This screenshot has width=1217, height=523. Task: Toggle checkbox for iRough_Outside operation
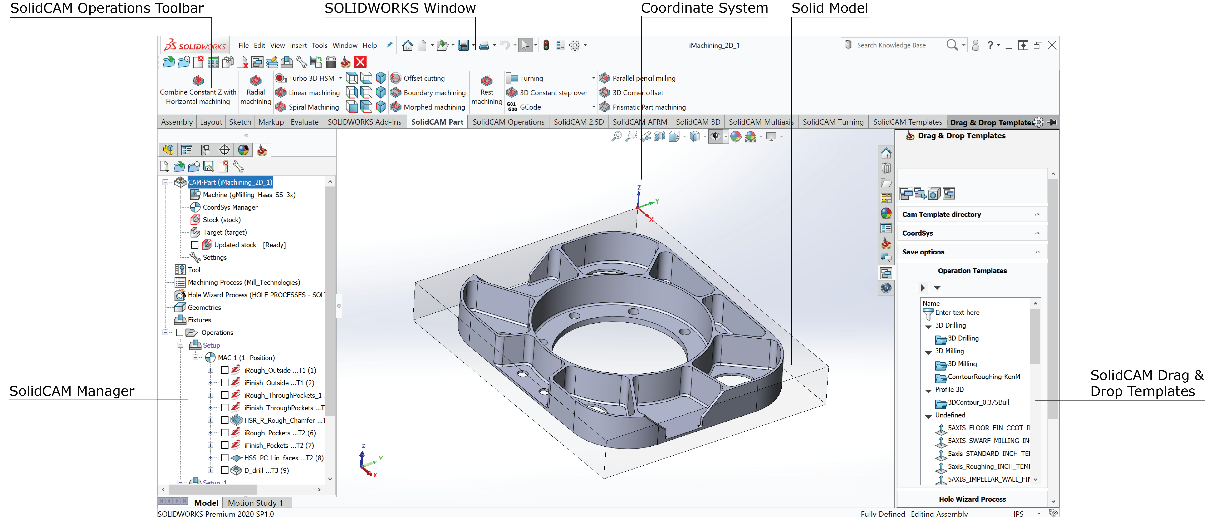(224, 370)
